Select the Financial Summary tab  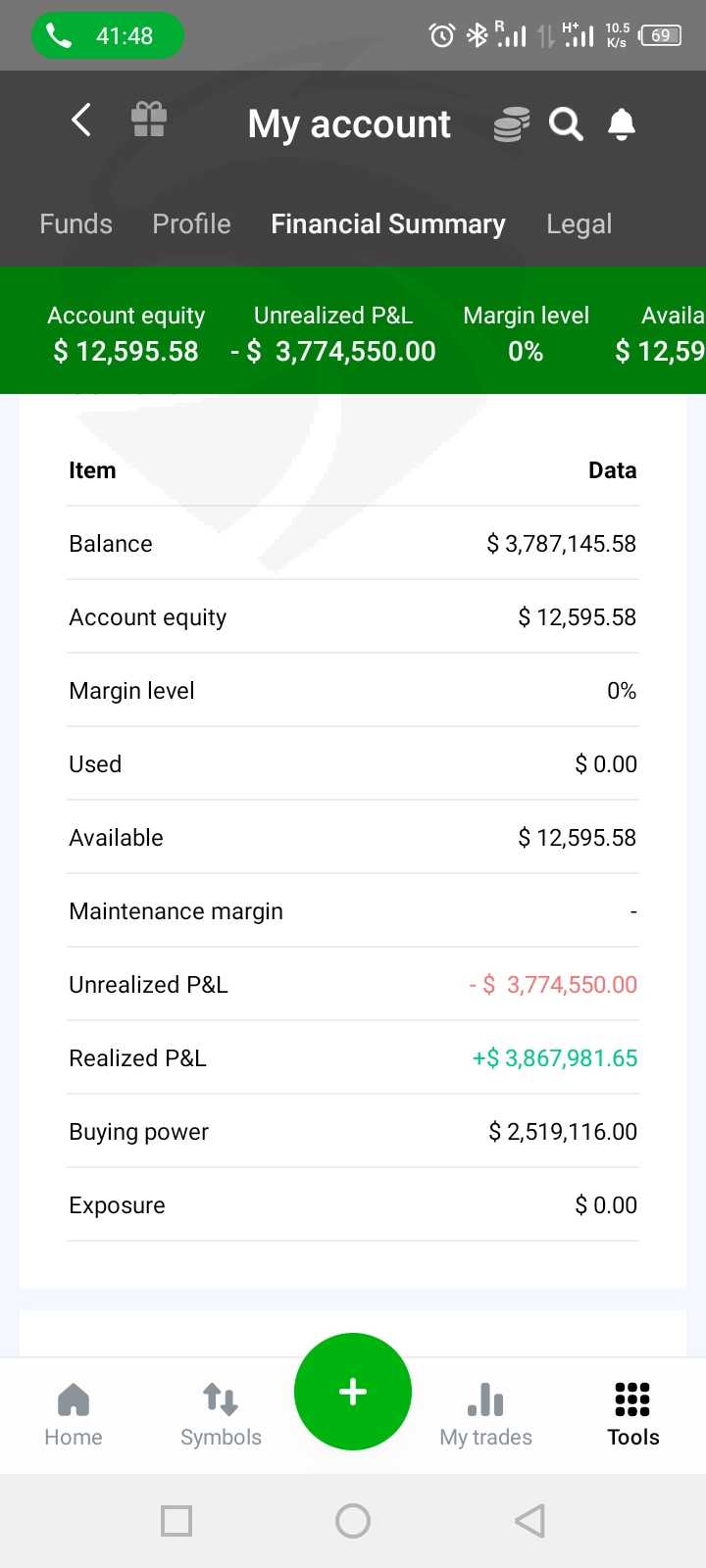(388, 224)
